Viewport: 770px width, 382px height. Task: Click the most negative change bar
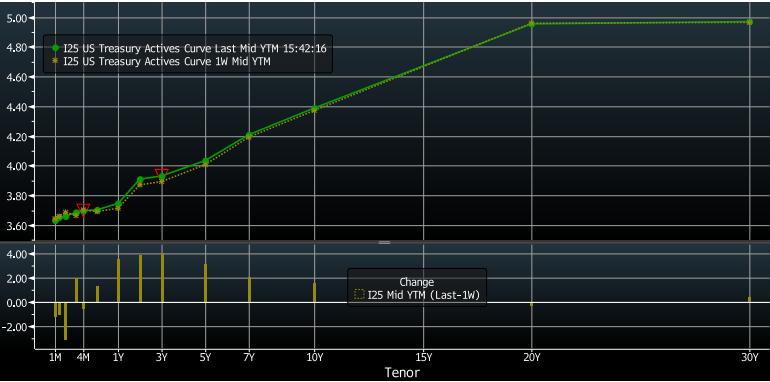tap(65, 321)
